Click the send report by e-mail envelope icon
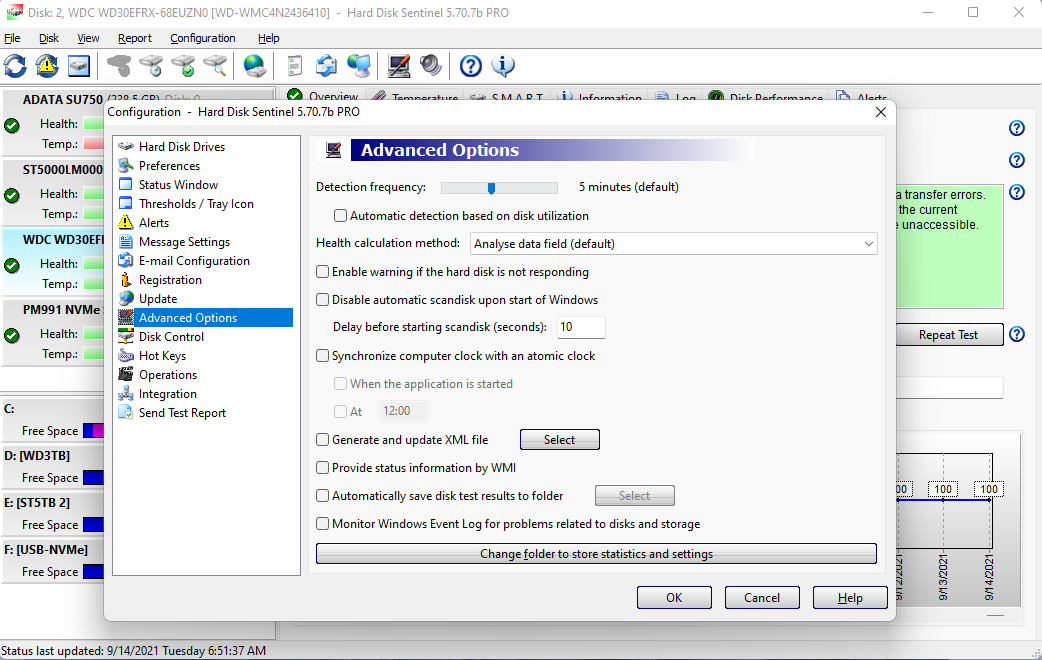Viewport: 1042px width, 660px height. coord(326,66)
